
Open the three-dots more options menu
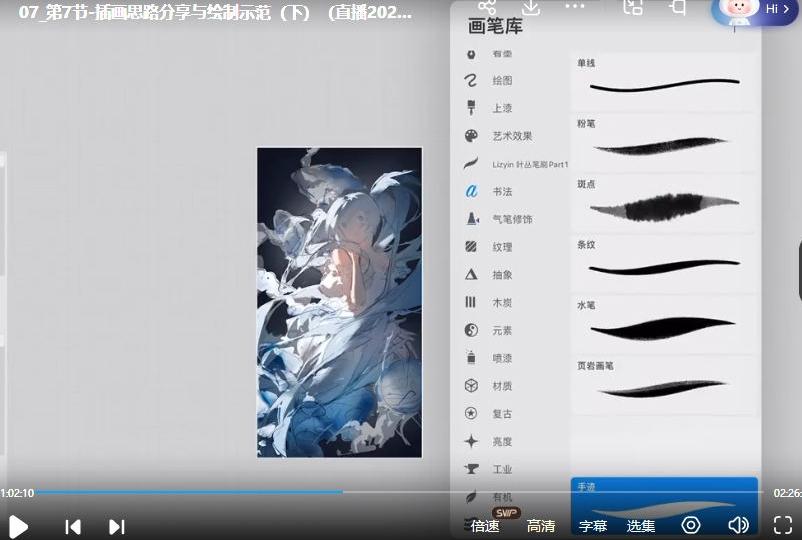[x=575, y=7]
